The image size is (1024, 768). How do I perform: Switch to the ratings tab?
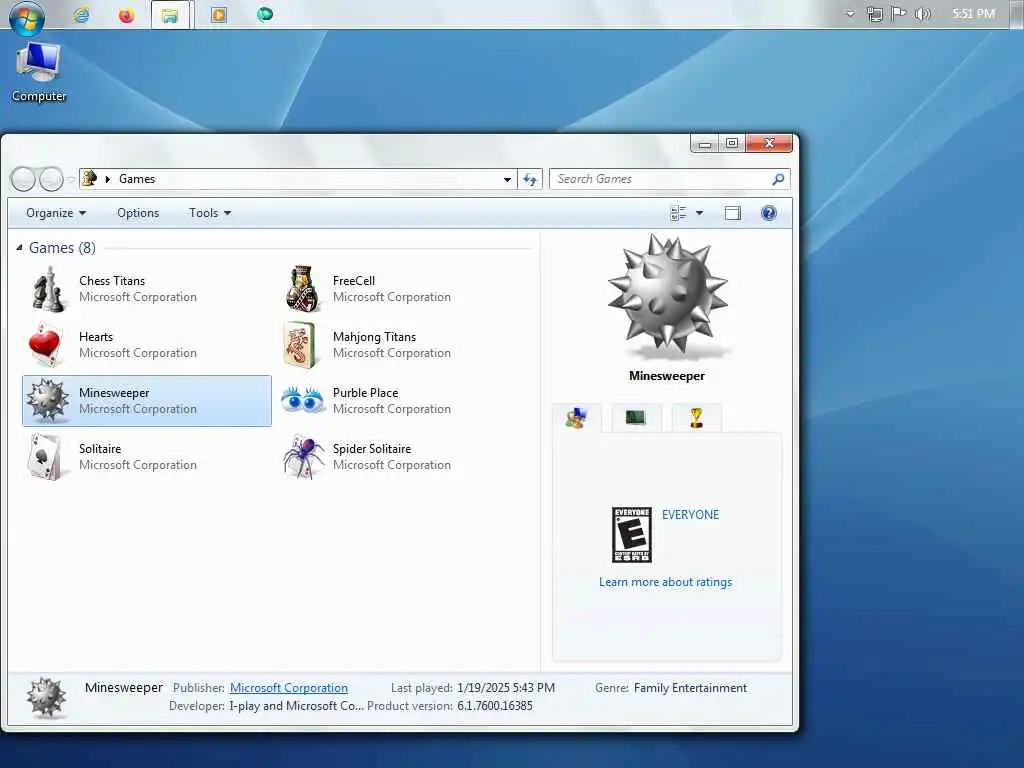[576, 418]
